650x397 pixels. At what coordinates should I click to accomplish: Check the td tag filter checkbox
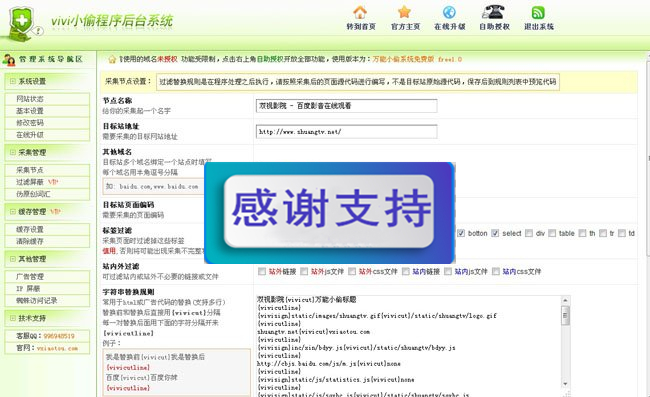622,233
